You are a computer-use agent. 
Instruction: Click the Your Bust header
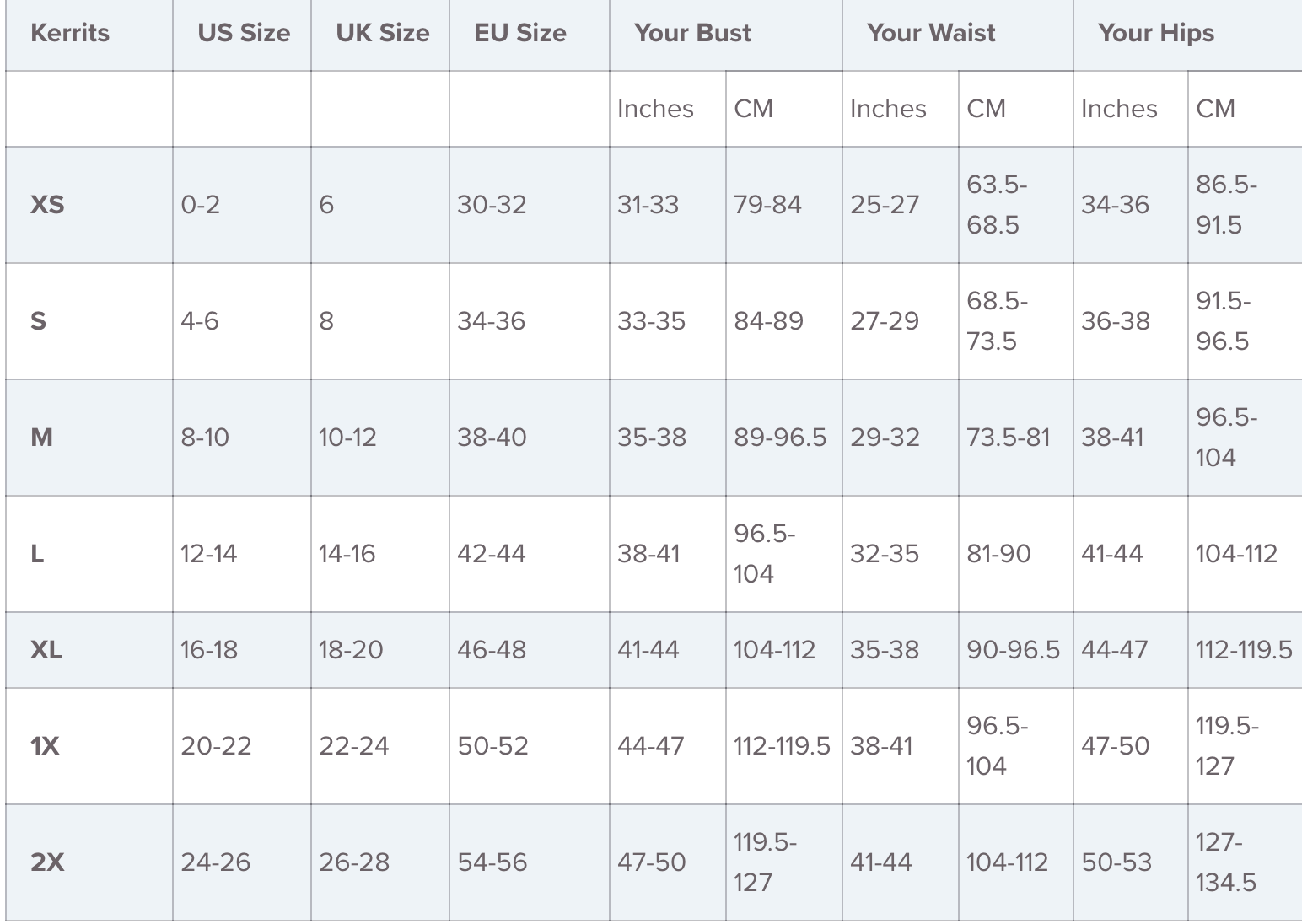pyautogui.click(x=692, y=33)
